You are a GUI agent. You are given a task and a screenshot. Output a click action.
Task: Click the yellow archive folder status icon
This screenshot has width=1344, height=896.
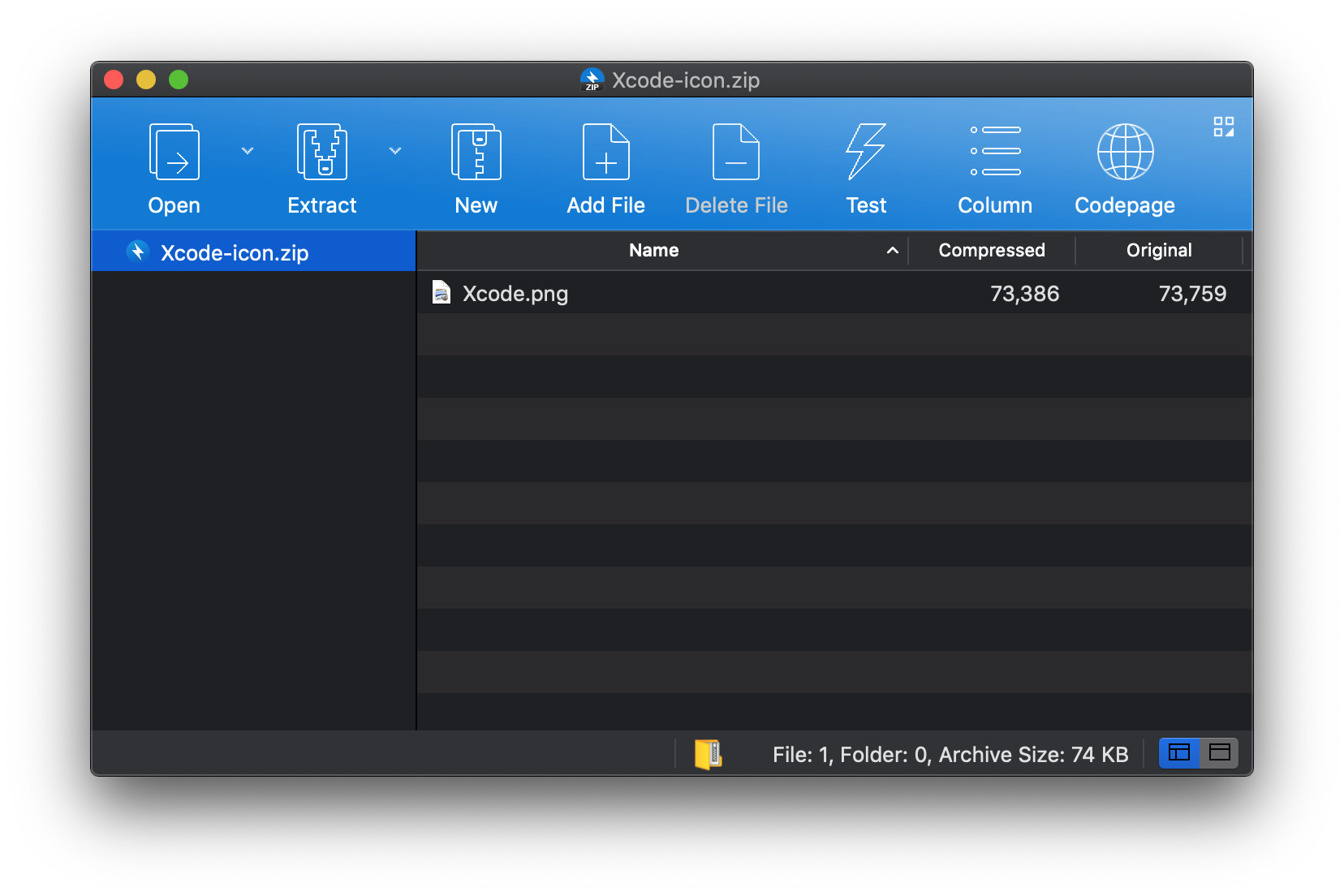pos(708,754)
